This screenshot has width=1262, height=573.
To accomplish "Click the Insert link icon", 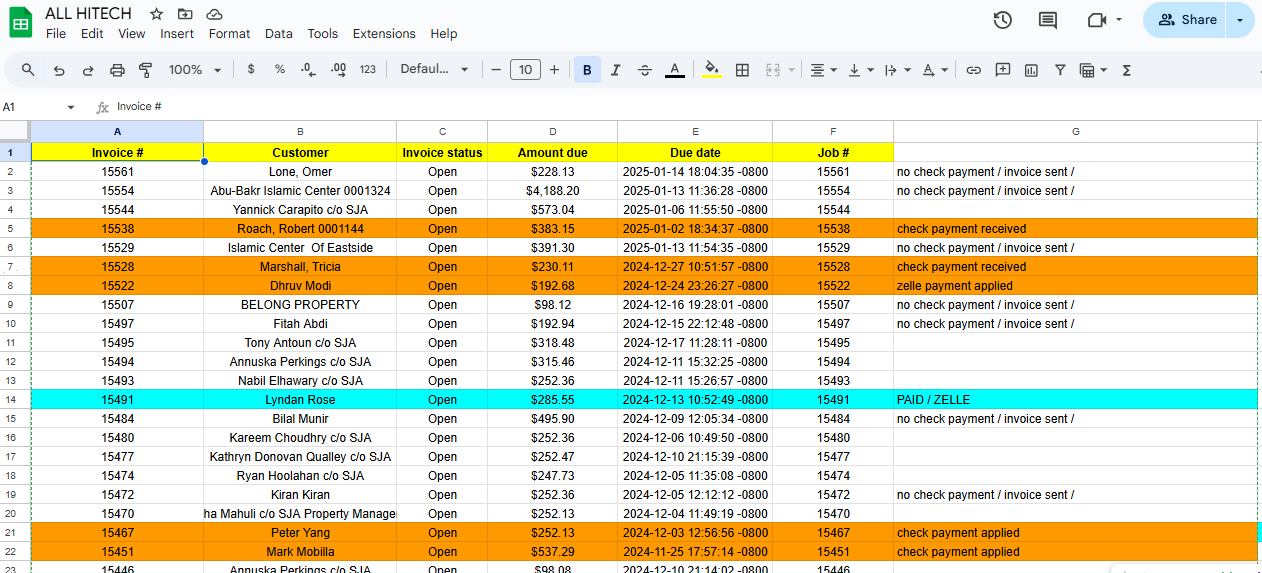I will point(973,70).
